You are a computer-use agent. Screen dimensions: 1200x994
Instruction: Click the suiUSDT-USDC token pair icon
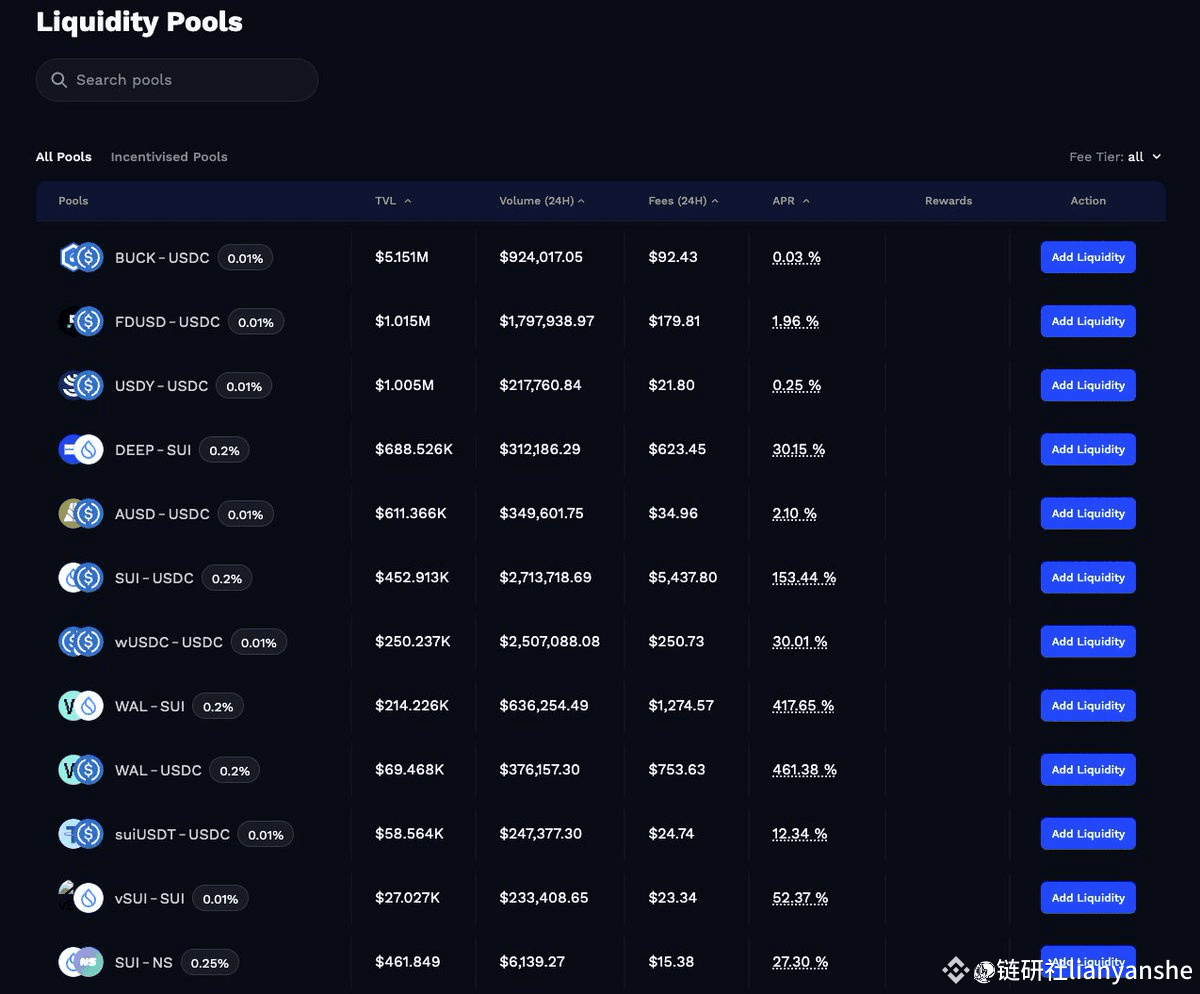pyautogui.click(x=81, y=834)
